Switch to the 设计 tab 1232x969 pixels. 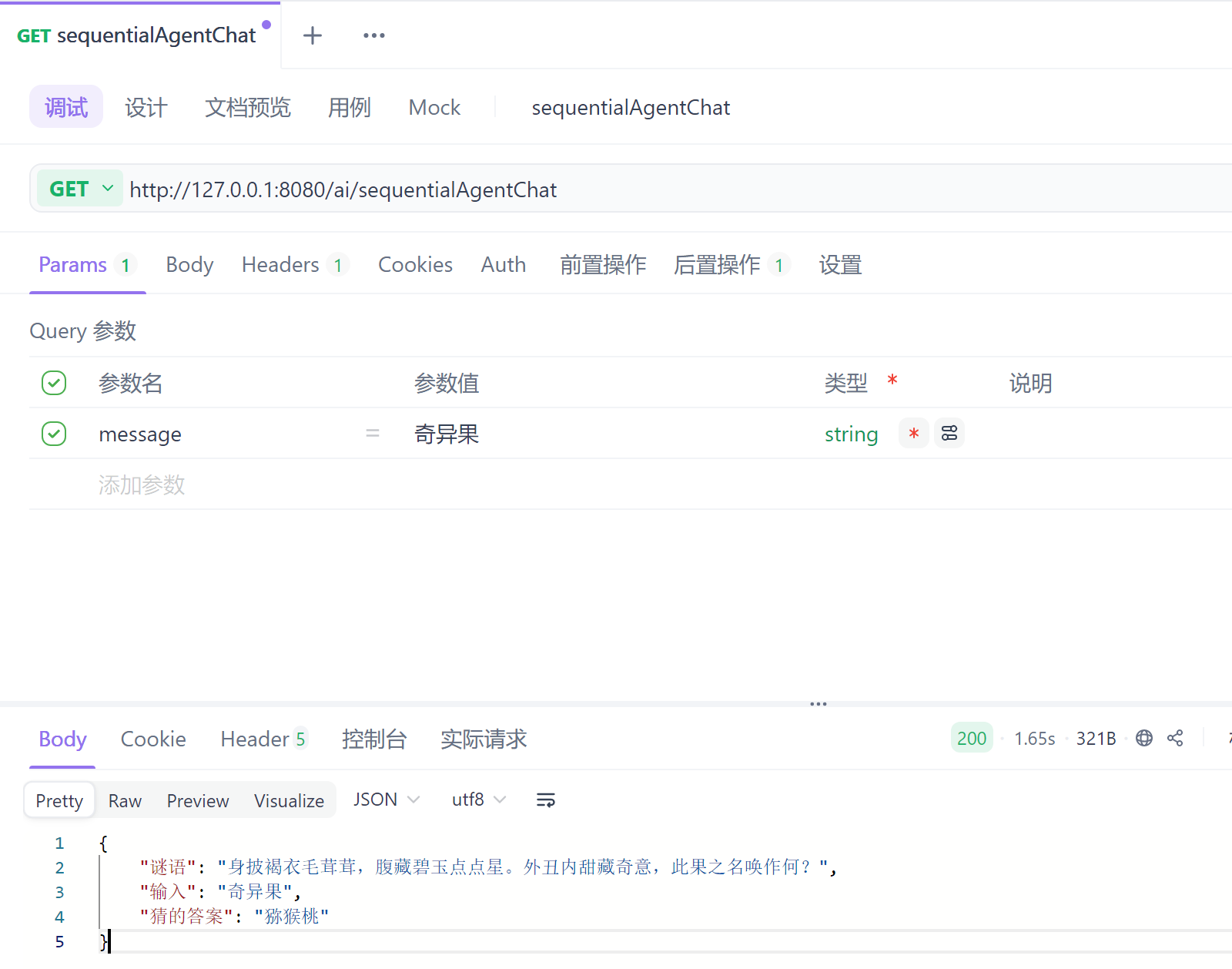click(146, 107)
